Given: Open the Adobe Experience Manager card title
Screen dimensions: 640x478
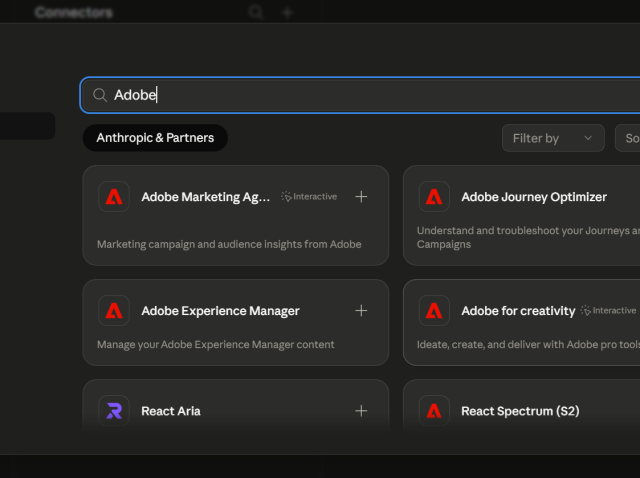Looking at the screenshot, I should point(220,311).
